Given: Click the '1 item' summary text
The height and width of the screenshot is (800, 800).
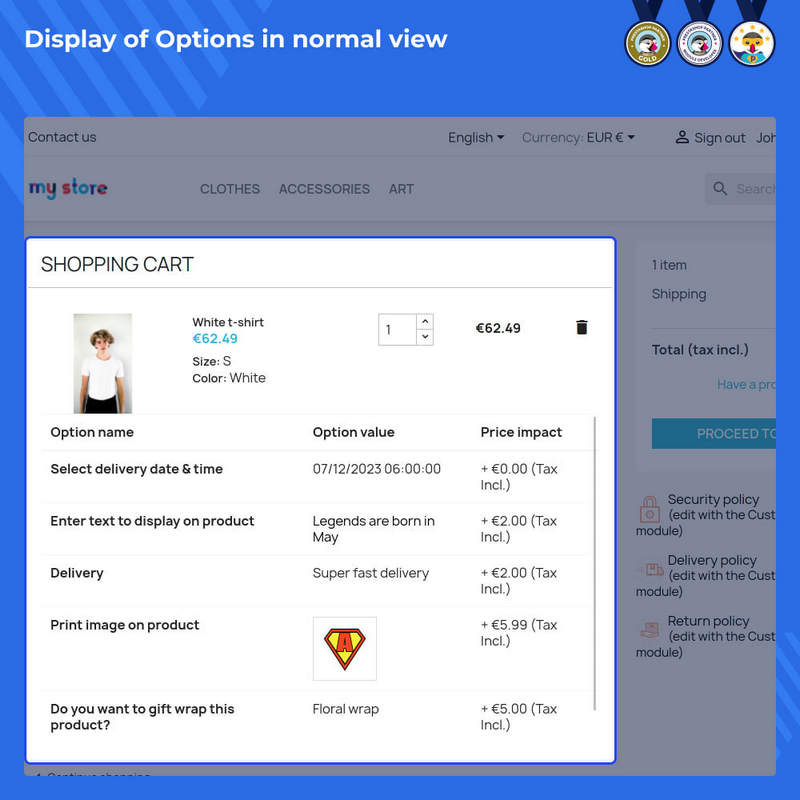Looking at the screenshot, I should point(669,265).
